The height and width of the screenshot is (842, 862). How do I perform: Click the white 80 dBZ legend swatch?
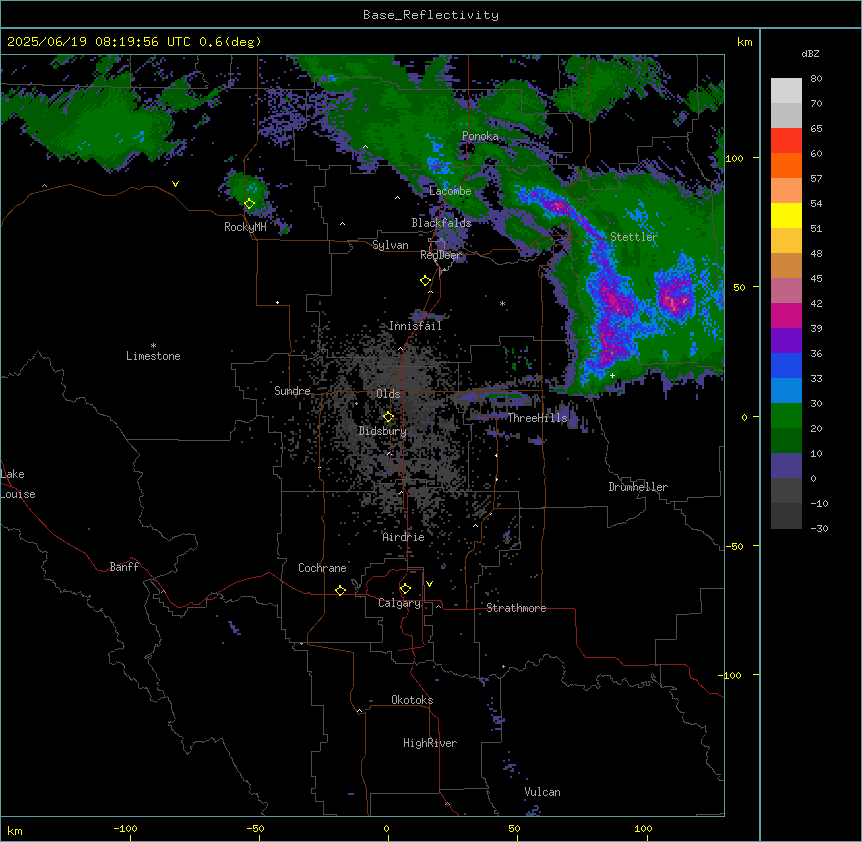tap(786, 91)
